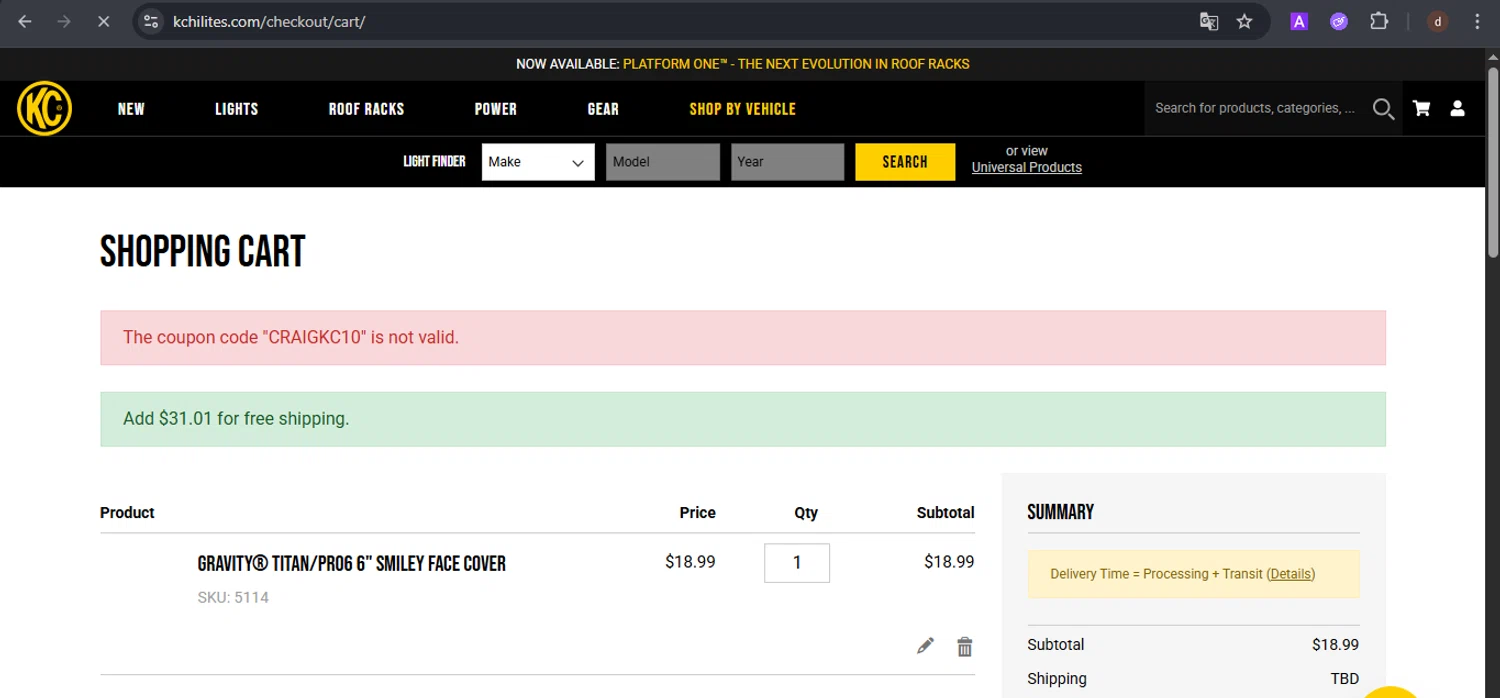Open the NEW menu item
The width and height of the screenshot is (1500, 698).
tap(131, 109)
